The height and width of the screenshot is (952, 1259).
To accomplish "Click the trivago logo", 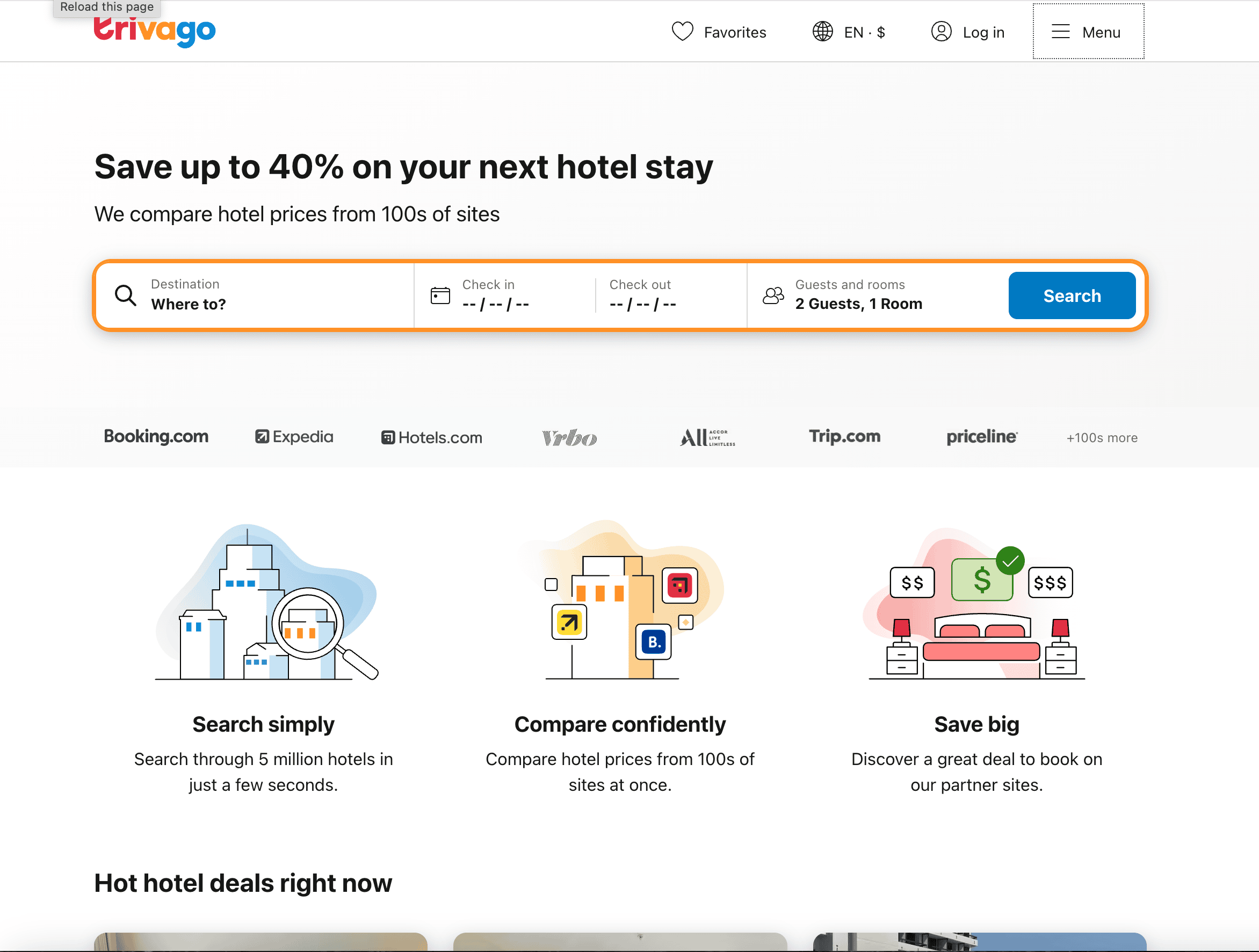I will pos(155,31).
